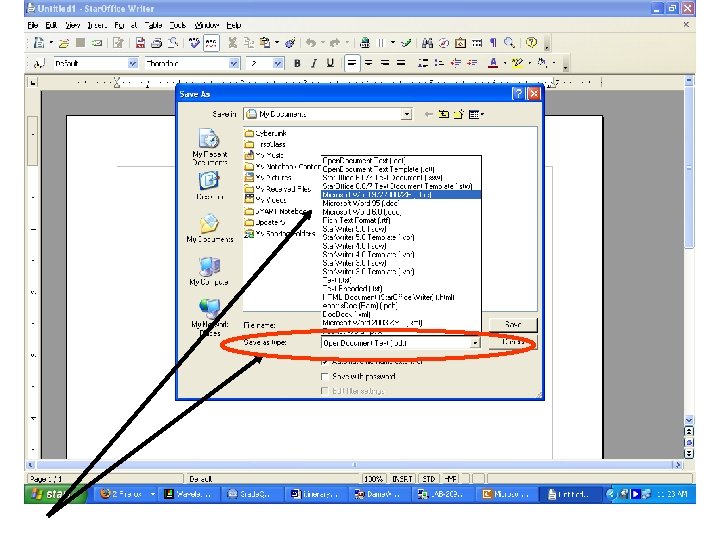Toggle AutoSpellcheck red wavy ABC icon

coord(211,43)
